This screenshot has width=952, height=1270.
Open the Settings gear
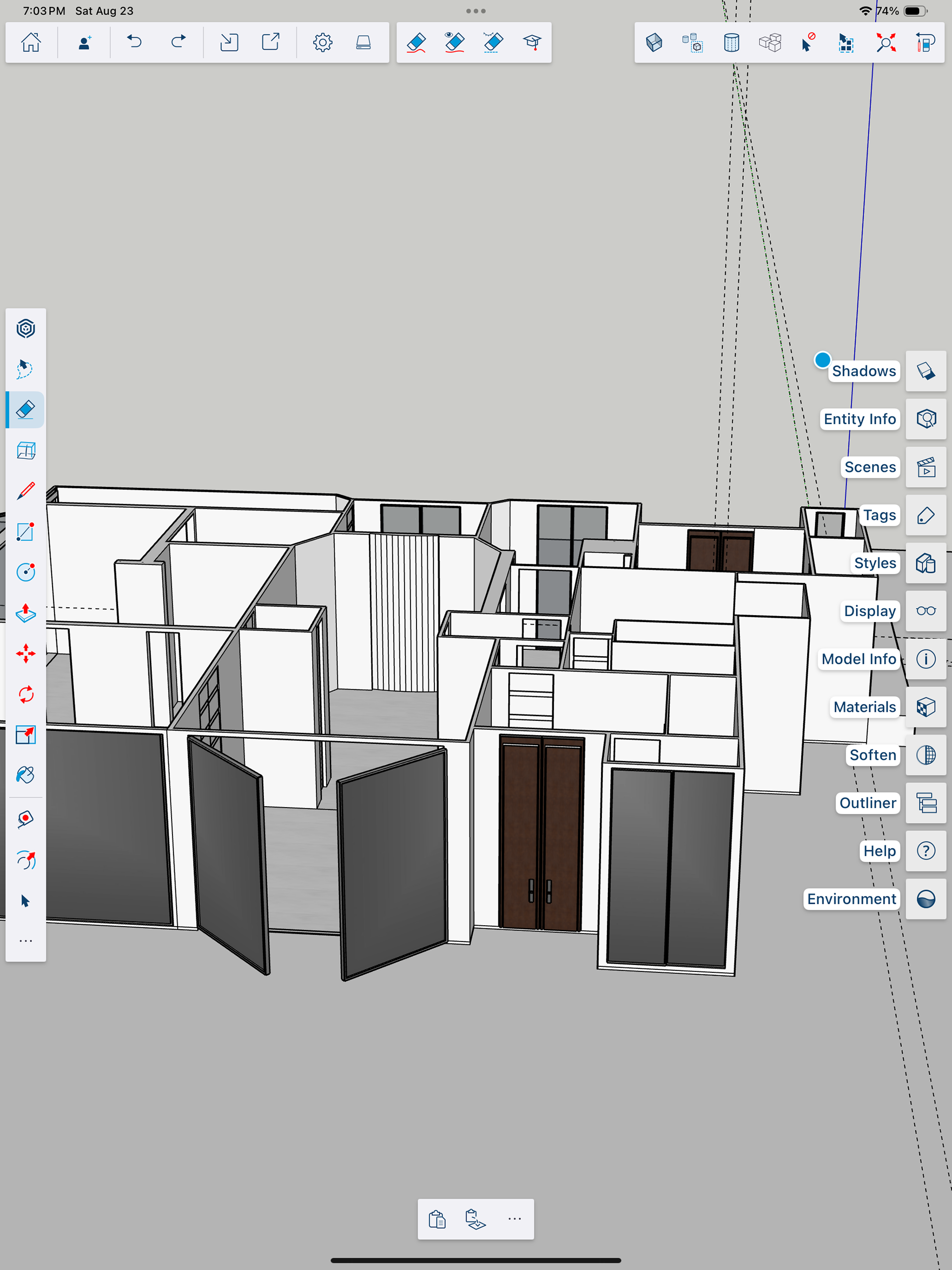pyautogui.click(x=322, y=43)
